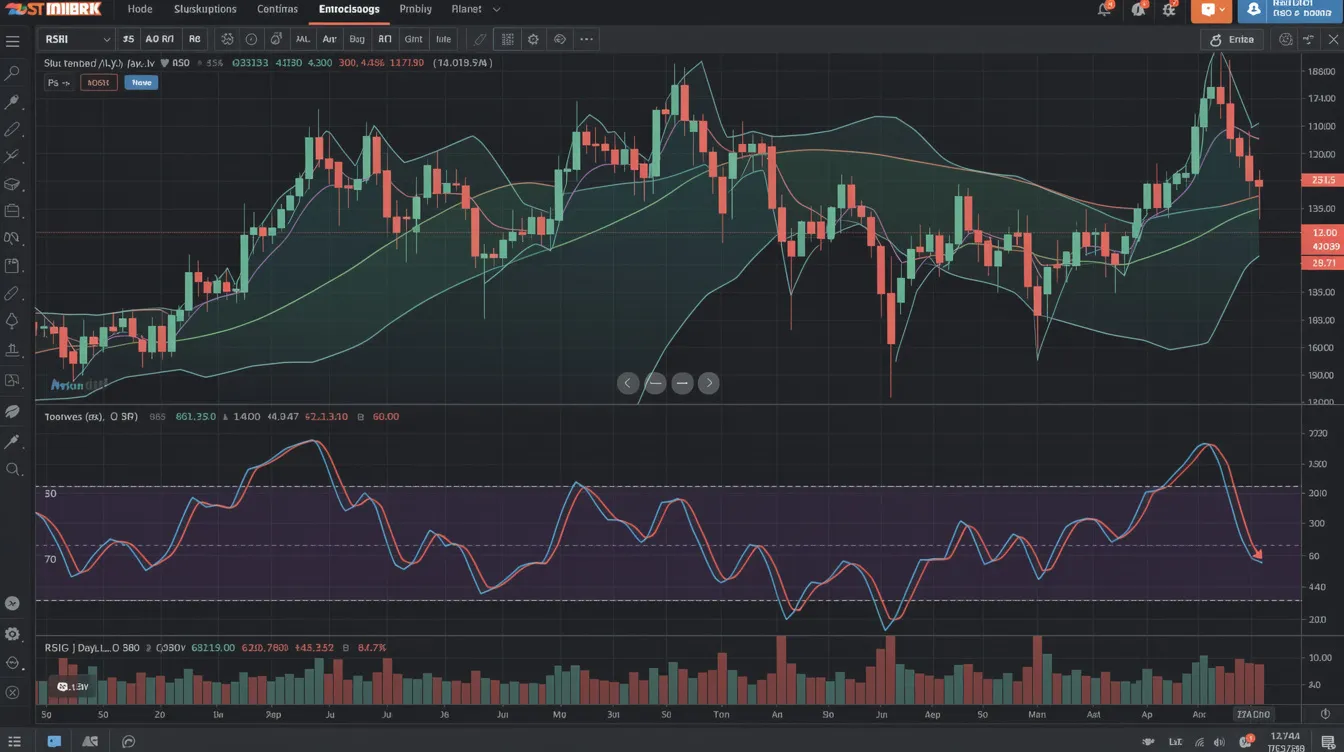Open the Probiy menu item
1344x752 pixels.
[415, 9]
